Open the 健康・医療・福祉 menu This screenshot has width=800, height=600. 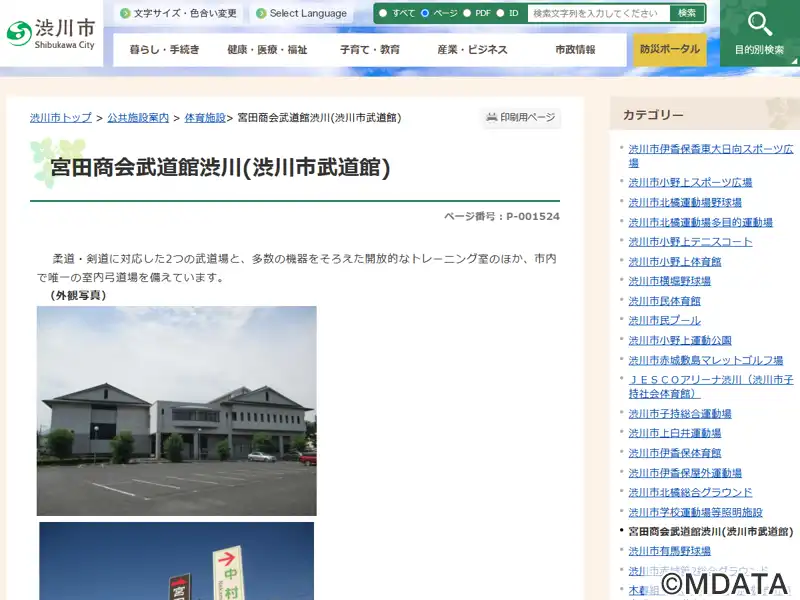coord(267,50)
